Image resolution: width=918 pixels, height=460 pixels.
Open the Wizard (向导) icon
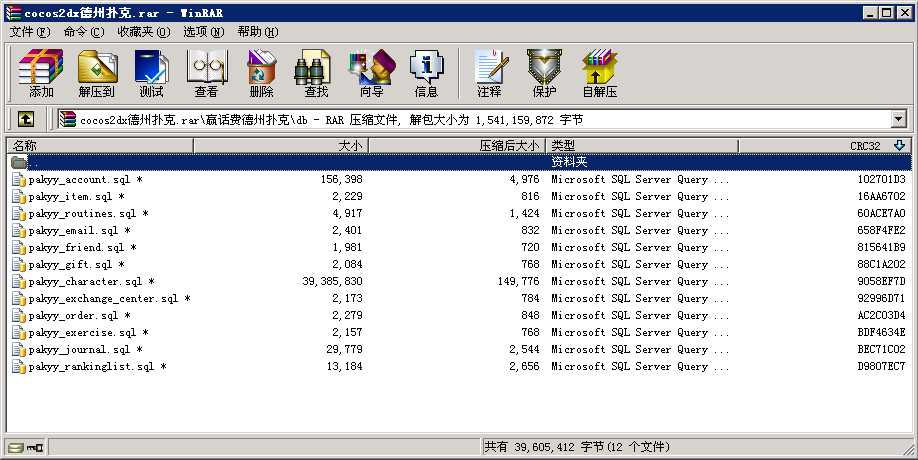pyautogui.click(x=372, y=74)
